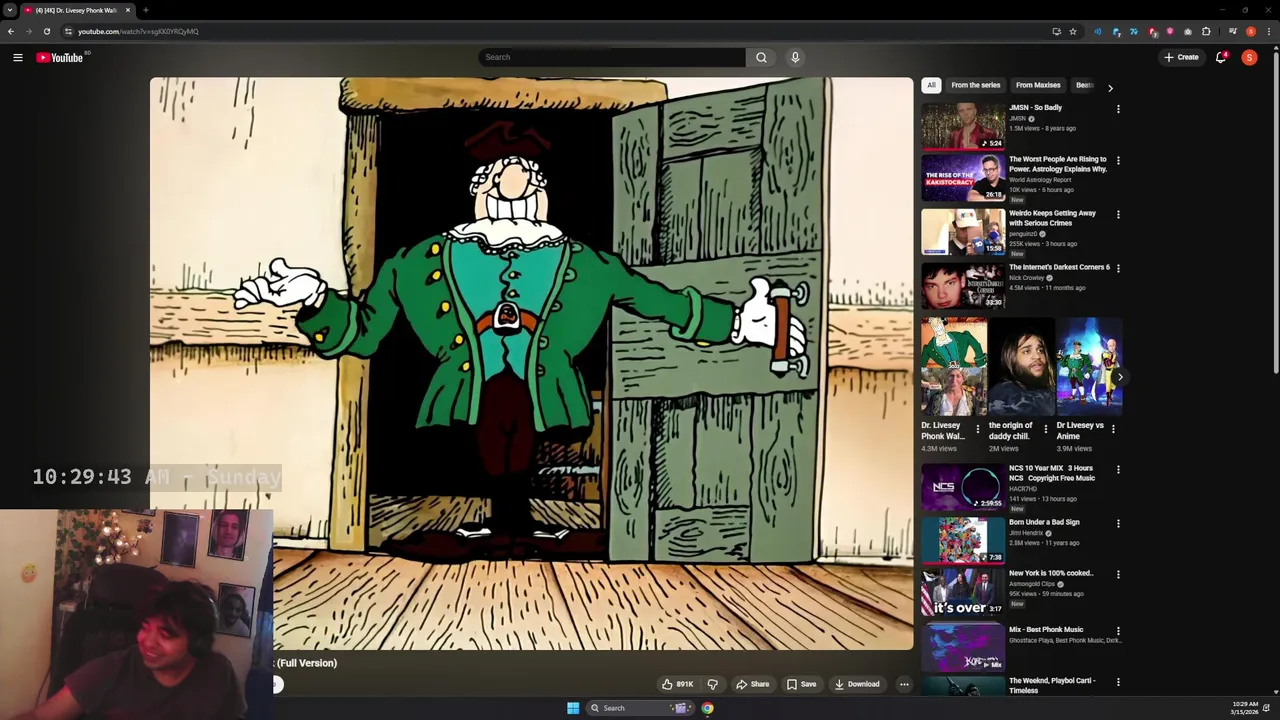Select the All filter chip
Image resolution: width=1280 pixels, height=720 pixels.
931,85
